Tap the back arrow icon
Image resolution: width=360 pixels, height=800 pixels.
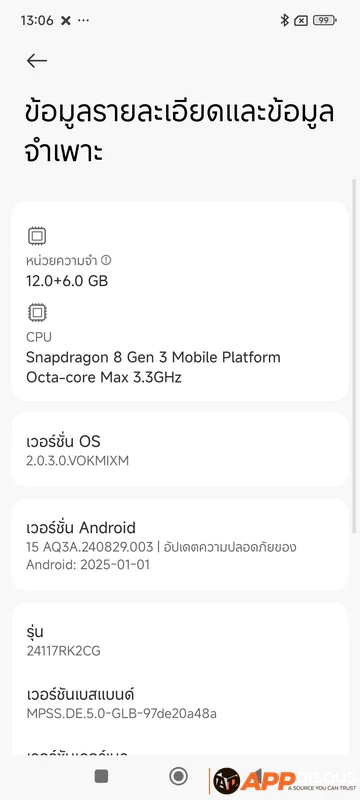point(37,61)
